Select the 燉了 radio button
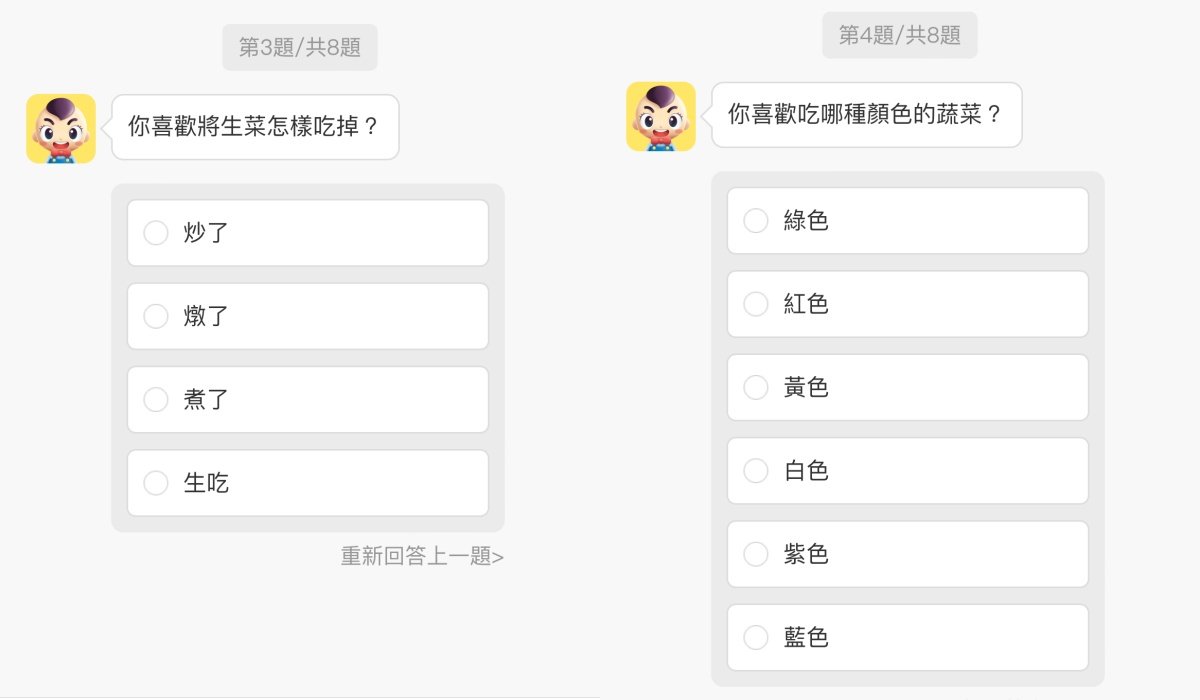1200x700 pixels. click(x=155, y=315)
